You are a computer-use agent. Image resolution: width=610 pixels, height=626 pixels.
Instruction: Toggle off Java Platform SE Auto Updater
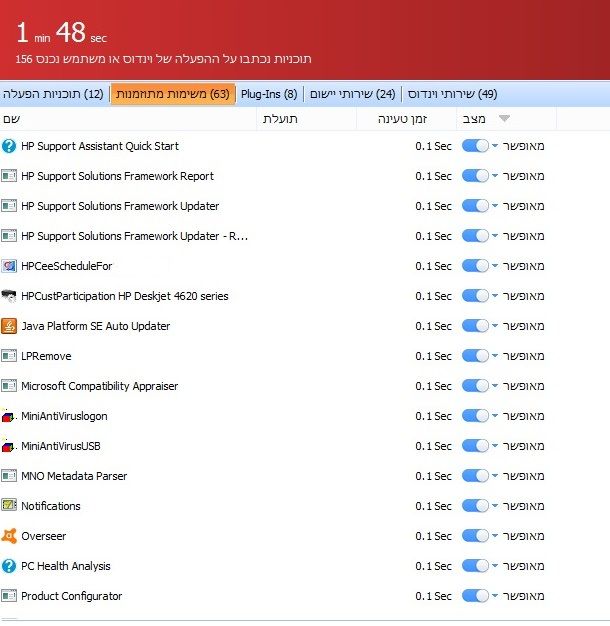[x=475, y=326]
